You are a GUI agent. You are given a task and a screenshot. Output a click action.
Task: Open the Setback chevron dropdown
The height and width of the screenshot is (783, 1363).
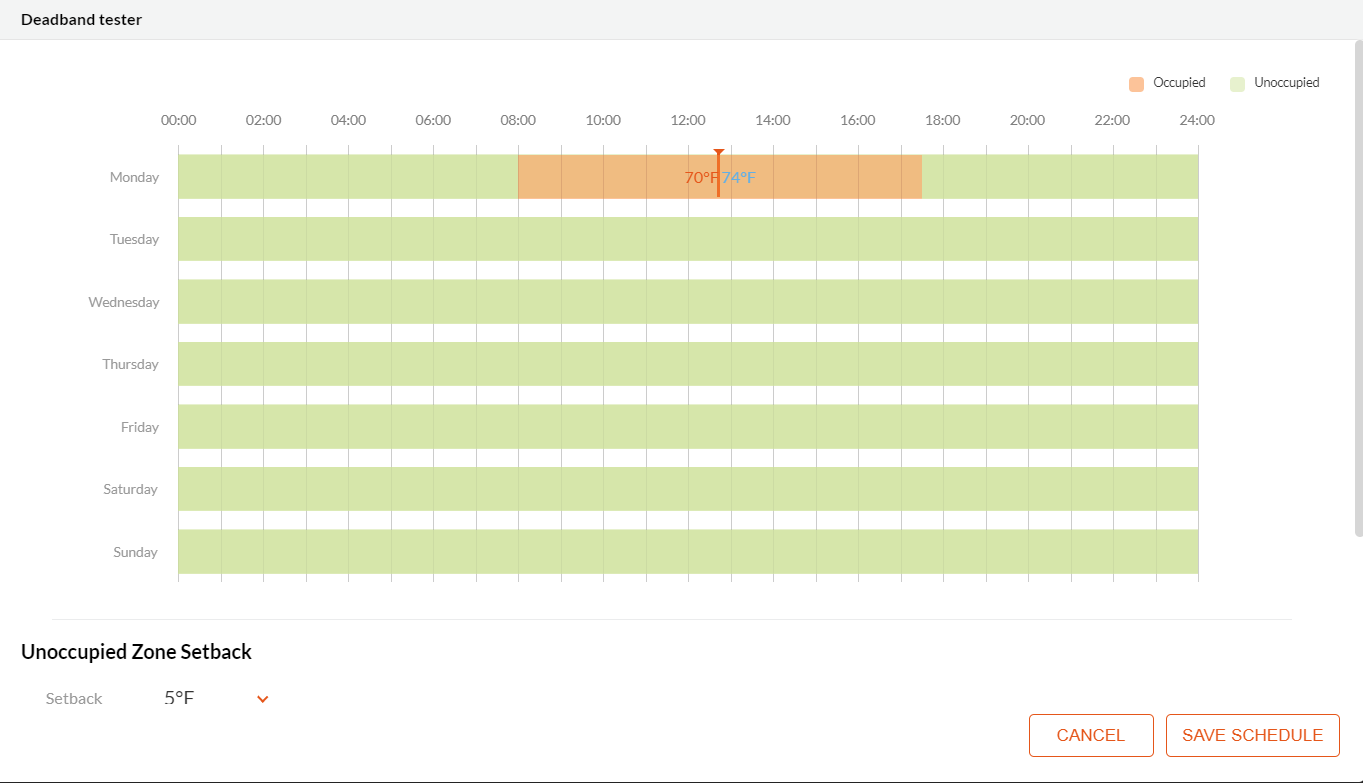(x=263, y=699)
